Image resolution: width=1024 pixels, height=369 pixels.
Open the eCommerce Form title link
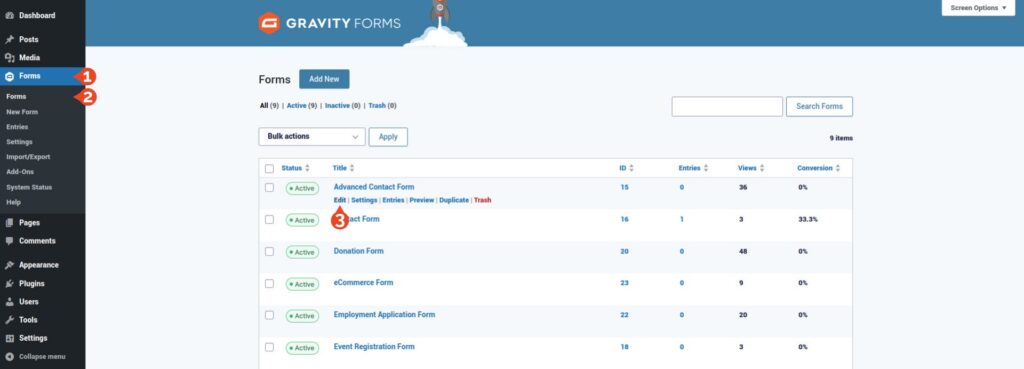[363, 283]
